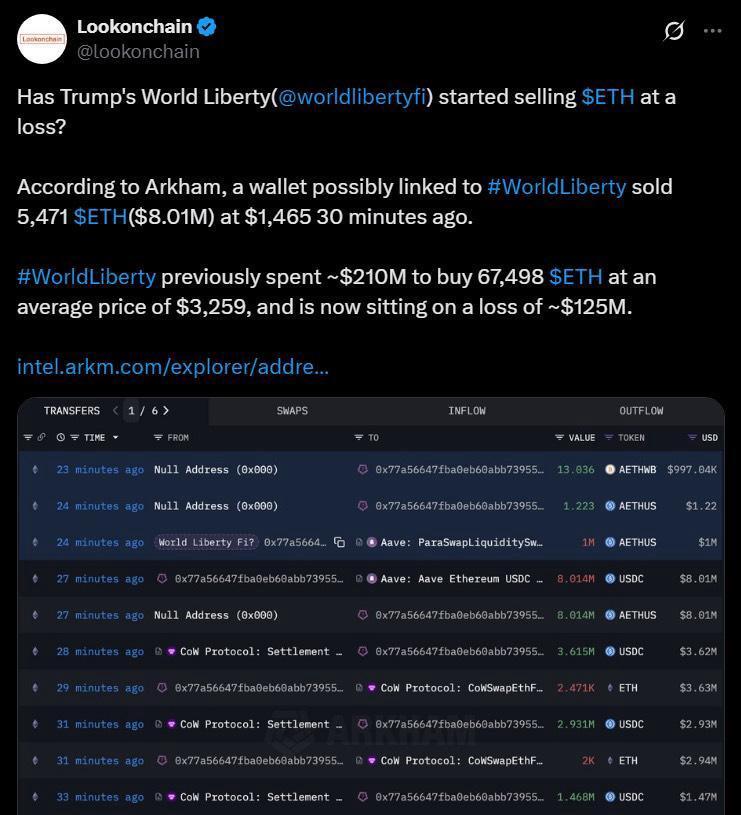Click the clock icon beside TIME header

click(x=61, y=437)
